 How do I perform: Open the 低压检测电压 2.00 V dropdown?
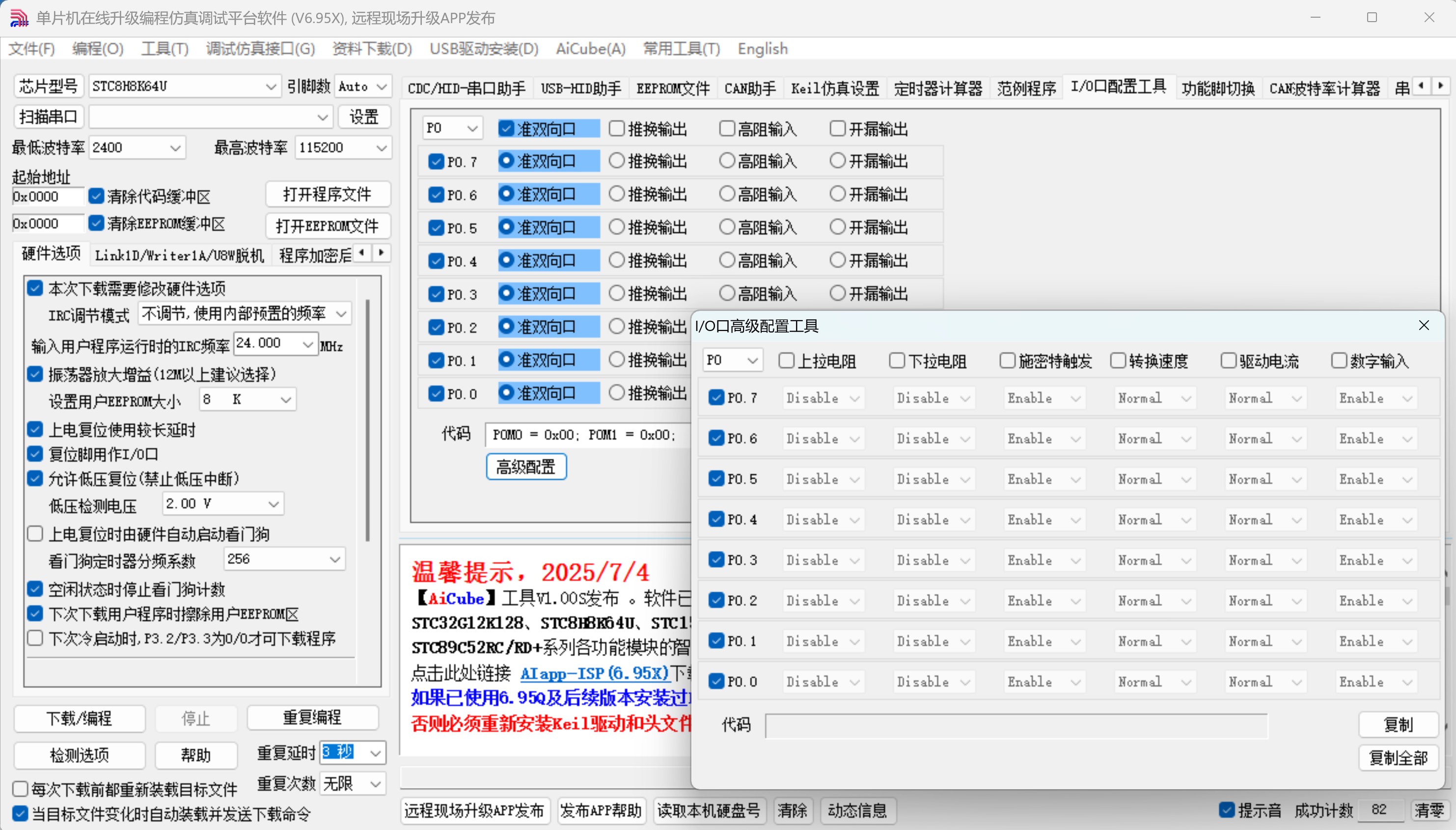[x=273, y=504]
